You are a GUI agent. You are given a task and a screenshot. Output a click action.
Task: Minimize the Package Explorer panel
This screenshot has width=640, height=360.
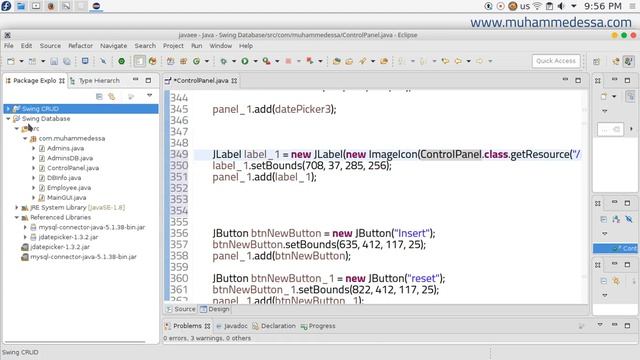(x=136, y=80)
